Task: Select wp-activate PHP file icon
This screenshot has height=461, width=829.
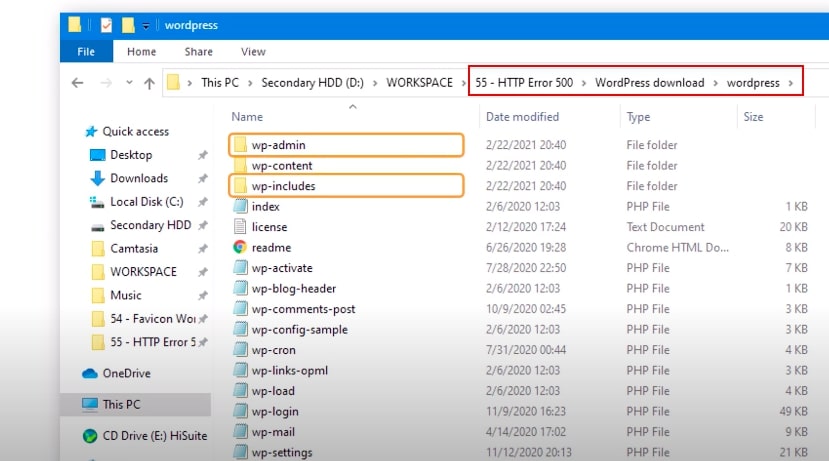Action: tap(240, 268)
